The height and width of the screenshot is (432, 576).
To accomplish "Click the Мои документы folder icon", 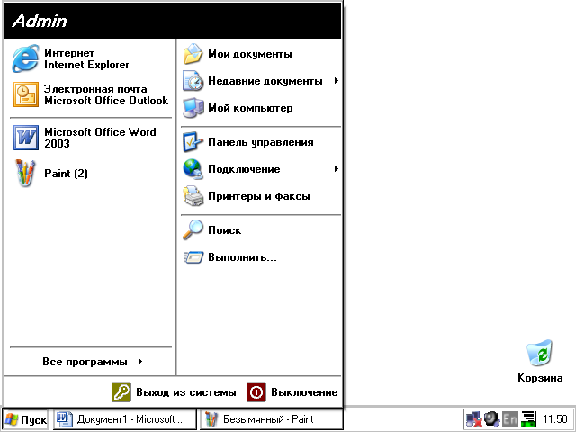I will coord(193,54).
